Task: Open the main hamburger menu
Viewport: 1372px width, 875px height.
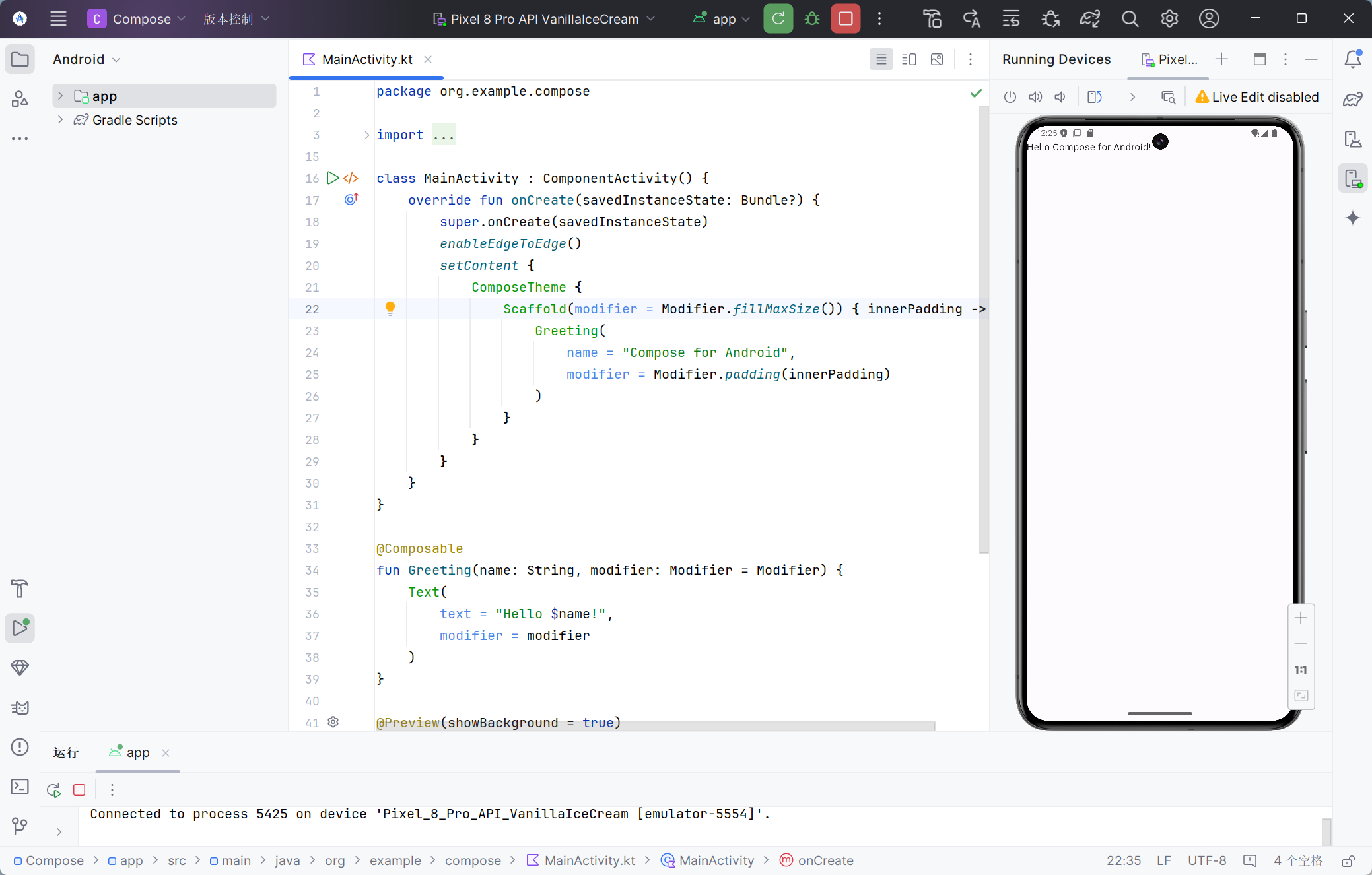Action: tap(58, 18)
